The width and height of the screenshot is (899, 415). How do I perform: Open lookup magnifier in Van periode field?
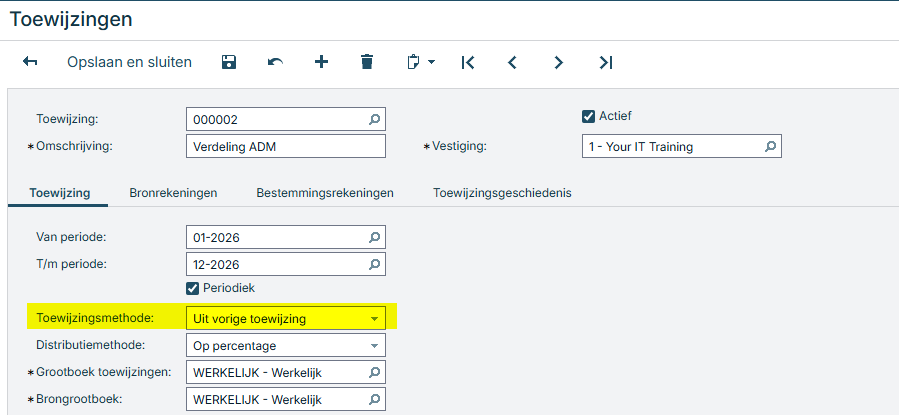(x=374, y=237)
